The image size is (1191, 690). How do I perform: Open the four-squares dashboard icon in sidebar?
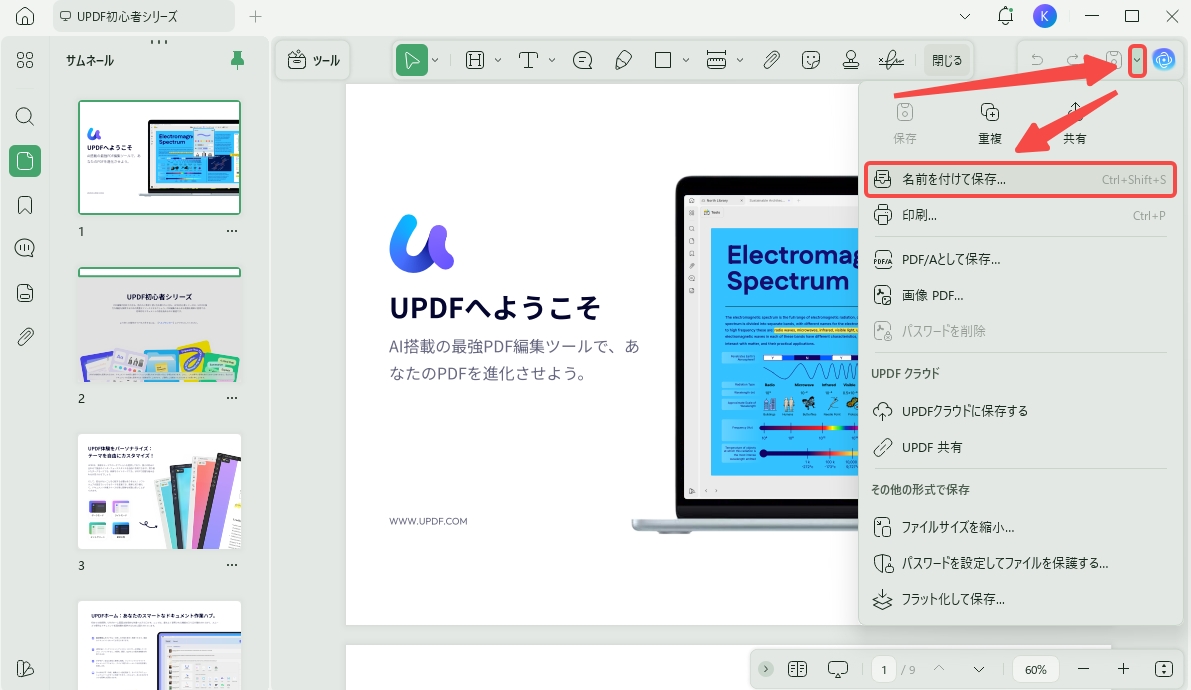coord(25,60)
